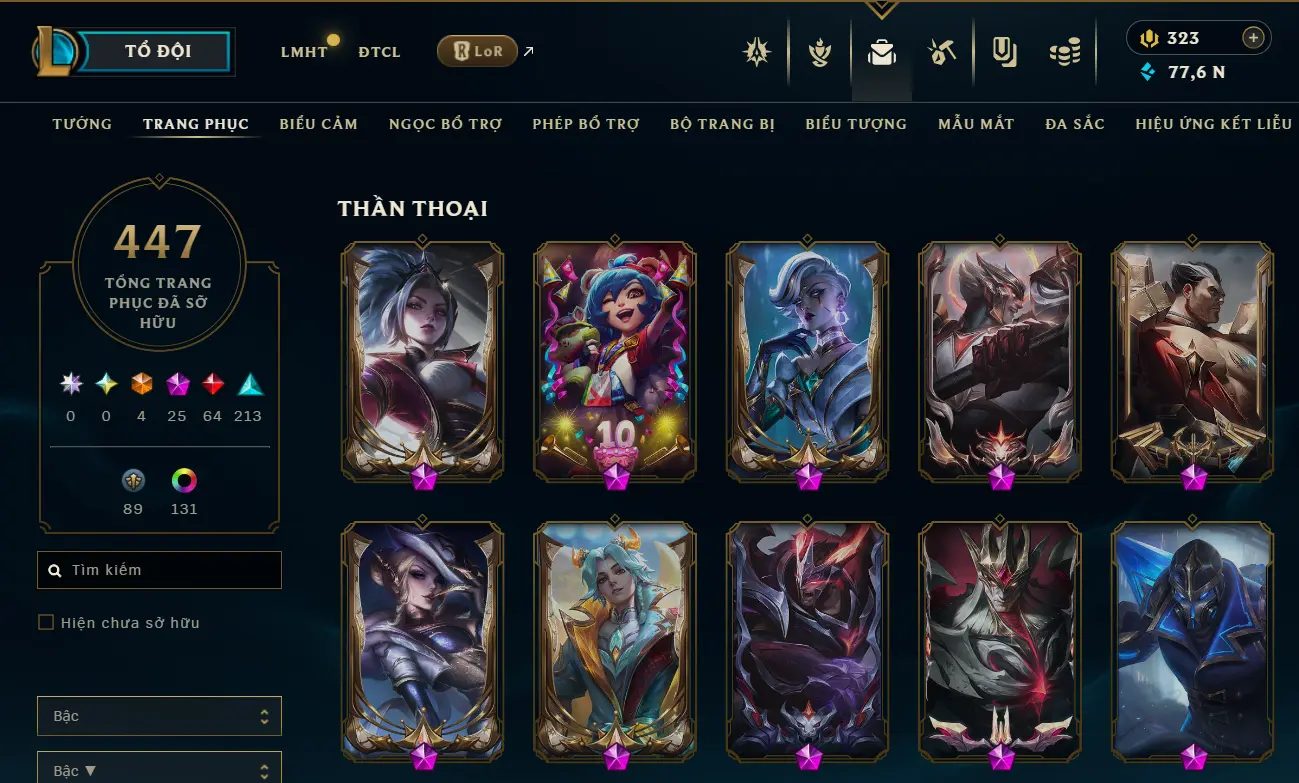Image resolution: width=1299 pixels, height=783 pixels.
Task: Open the Profile laurel icon
Action: [820, 52]
